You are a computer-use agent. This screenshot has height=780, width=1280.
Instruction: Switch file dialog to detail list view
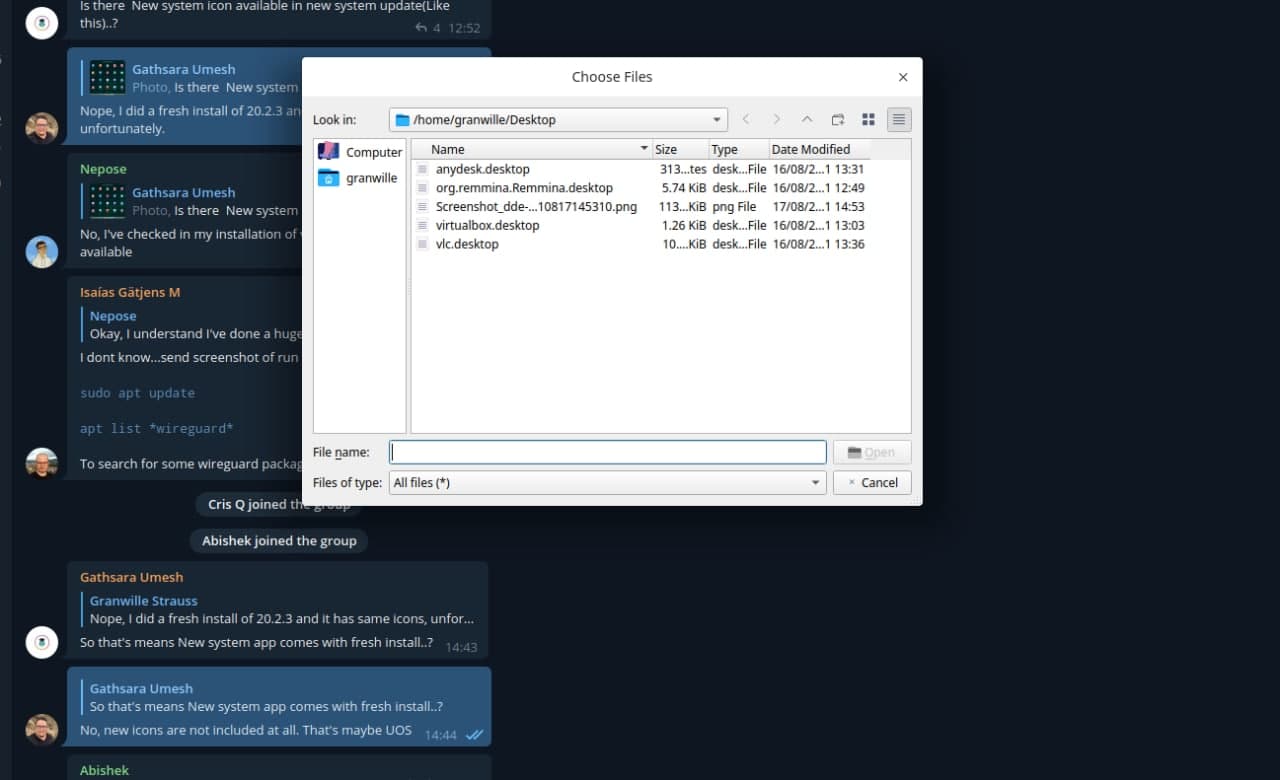[899, 120]
